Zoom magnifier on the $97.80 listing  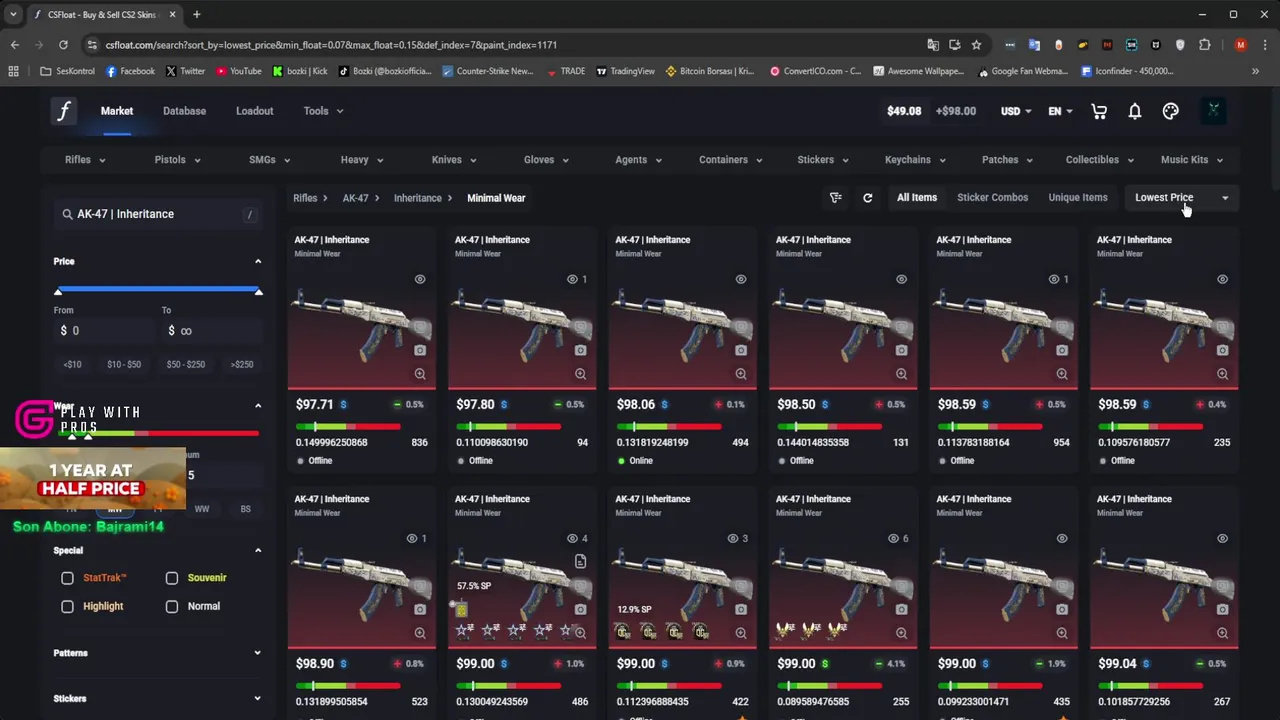(580, 374)
